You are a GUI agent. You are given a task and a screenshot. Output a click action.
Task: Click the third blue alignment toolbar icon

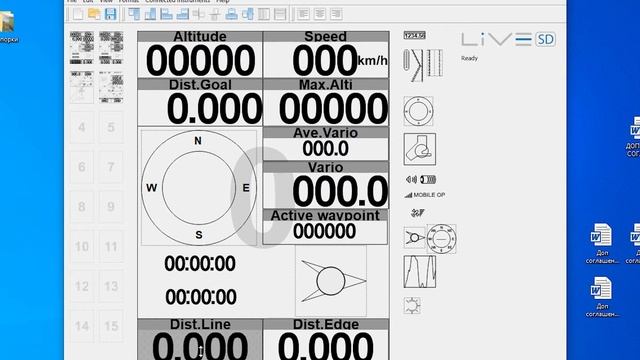click(166, 14)
